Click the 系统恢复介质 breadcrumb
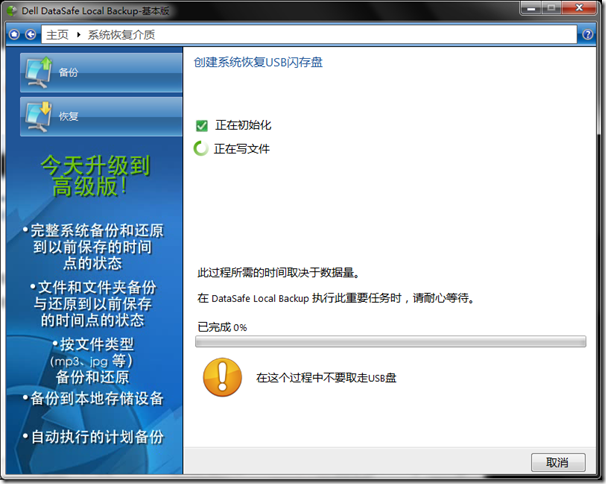Image resolution: width=606 pixels, height=484 pixels. 121,35
